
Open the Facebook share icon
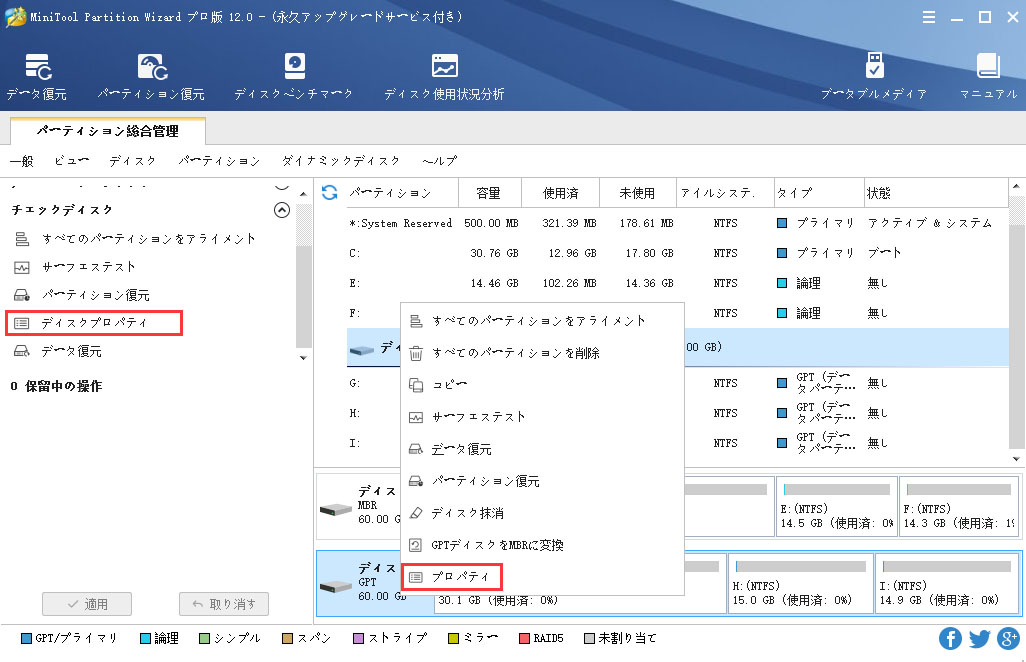click(951, 639)
